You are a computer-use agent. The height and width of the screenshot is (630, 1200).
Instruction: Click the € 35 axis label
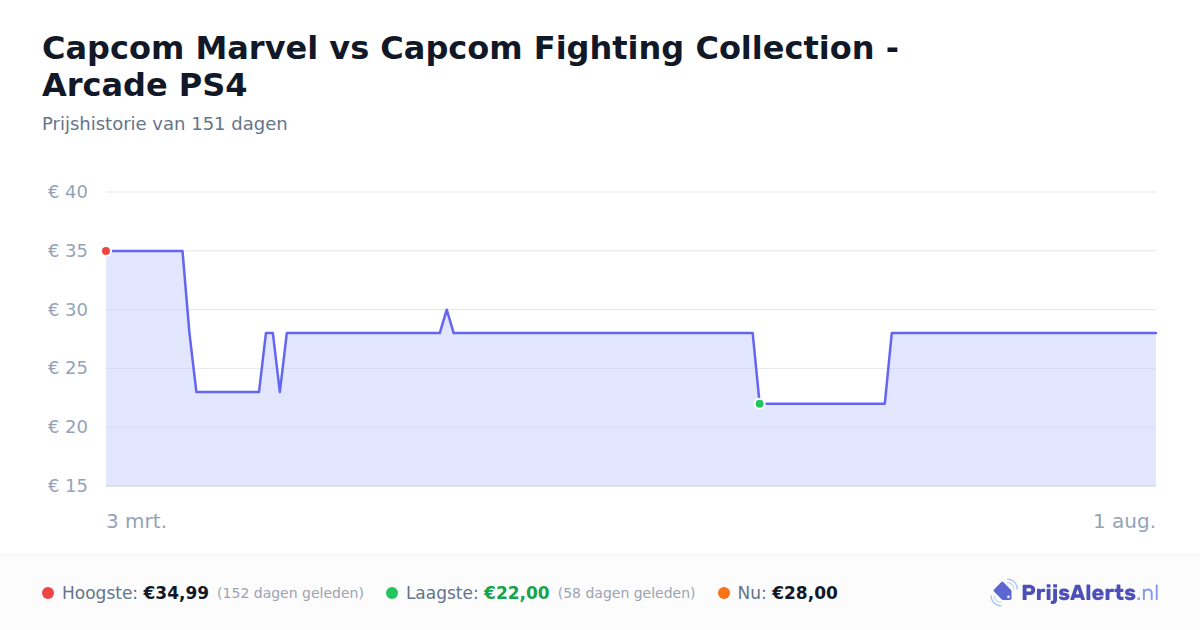pyautogui.click(x=68, y=251)
